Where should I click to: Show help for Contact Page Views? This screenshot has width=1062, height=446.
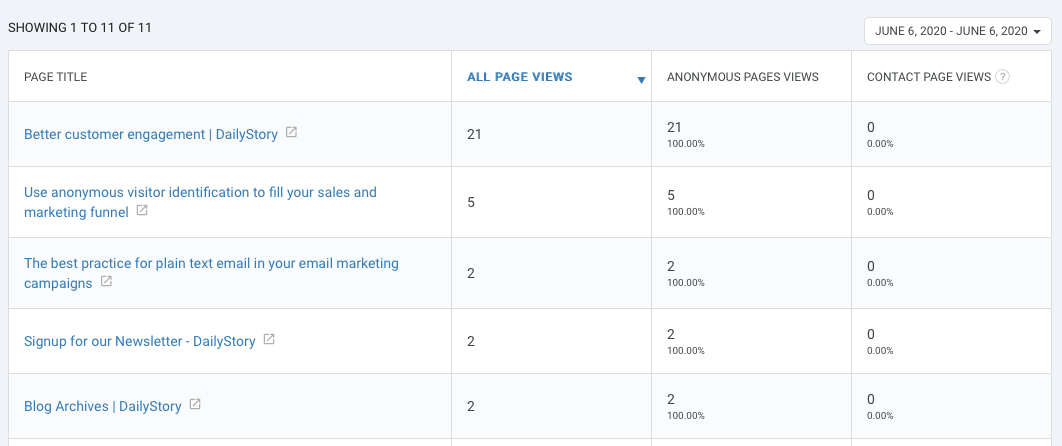point(1003,76)
